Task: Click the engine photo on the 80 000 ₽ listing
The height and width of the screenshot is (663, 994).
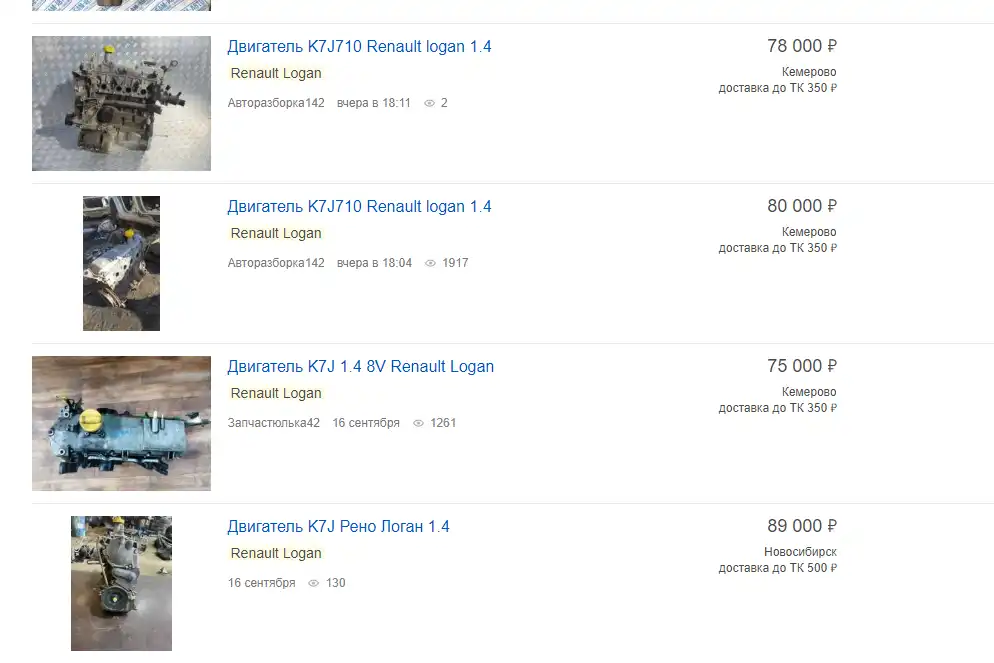Action: (x=121, y=263)
